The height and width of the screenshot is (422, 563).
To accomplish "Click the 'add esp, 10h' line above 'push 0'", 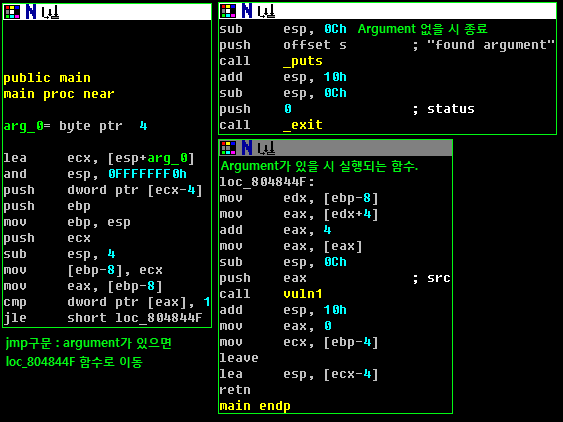I will tap(283, 77).
